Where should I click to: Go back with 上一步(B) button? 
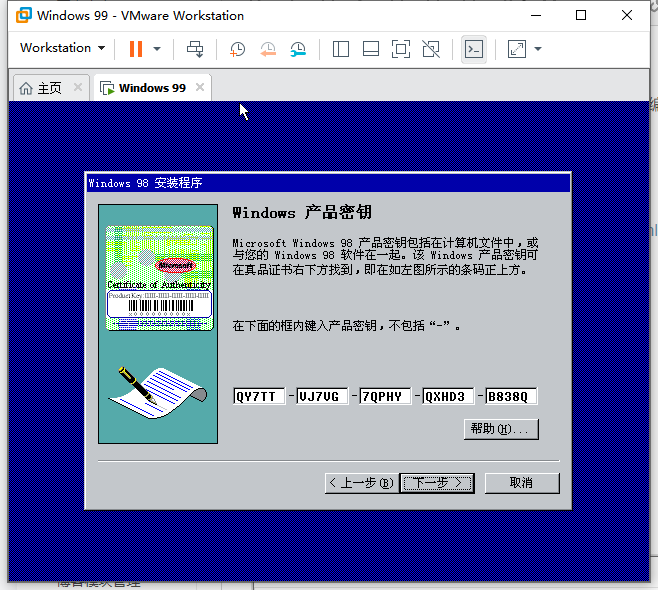[362, 483]
